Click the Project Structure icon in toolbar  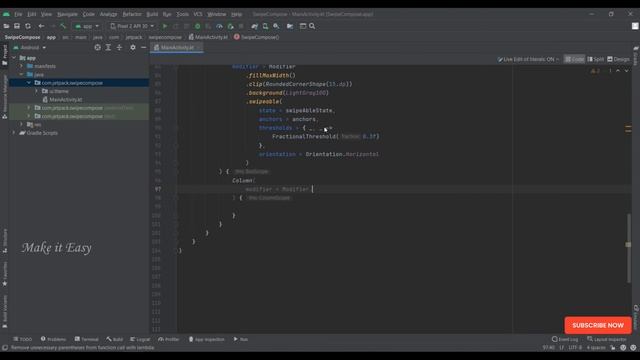(x=290, y=26)
